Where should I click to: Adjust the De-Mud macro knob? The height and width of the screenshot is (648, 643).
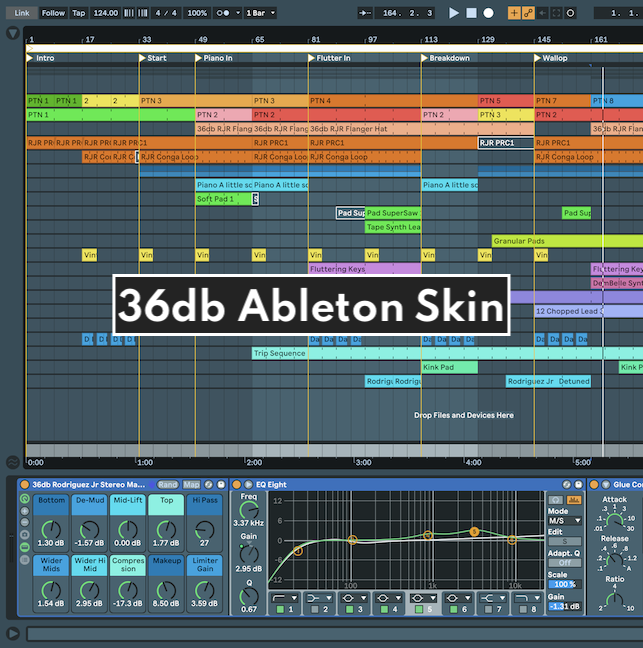point(89,529)
